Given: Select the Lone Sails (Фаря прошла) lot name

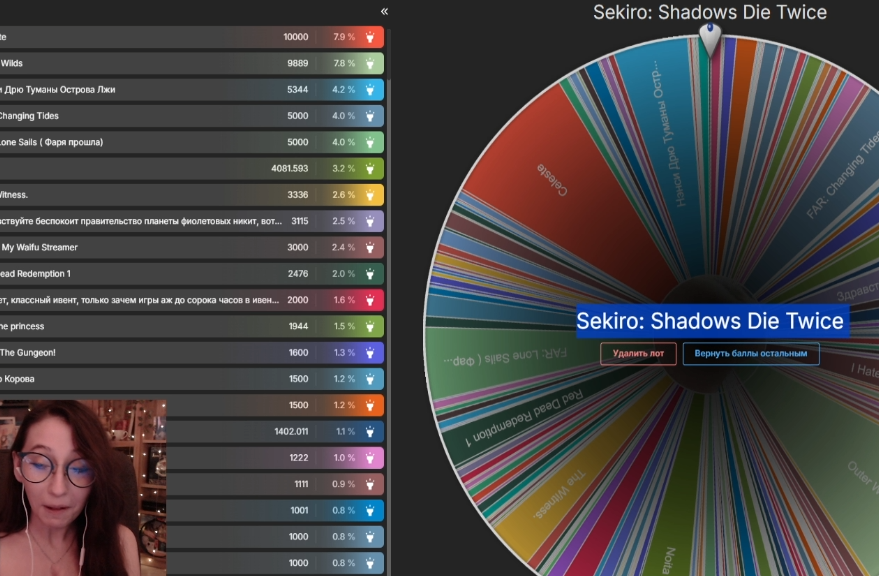Looking at the screenshot, I should (x=52, y=142).
